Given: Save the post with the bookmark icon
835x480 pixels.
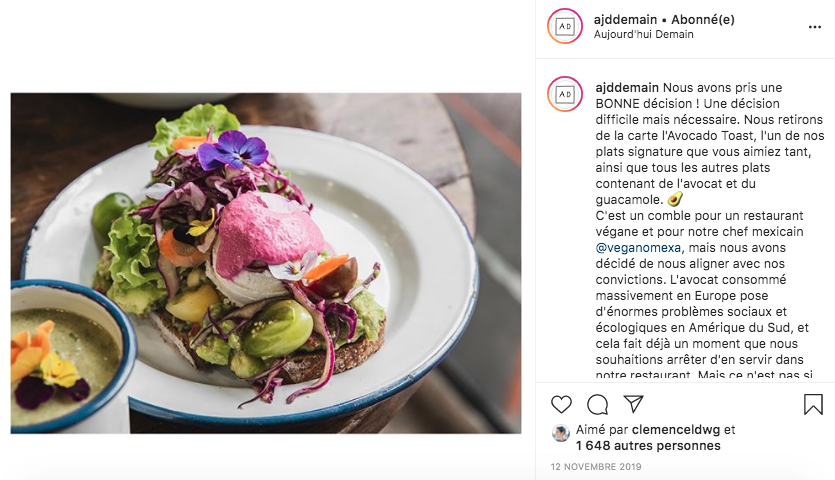Looking at the screenshot, I should [x=813, y=404].
